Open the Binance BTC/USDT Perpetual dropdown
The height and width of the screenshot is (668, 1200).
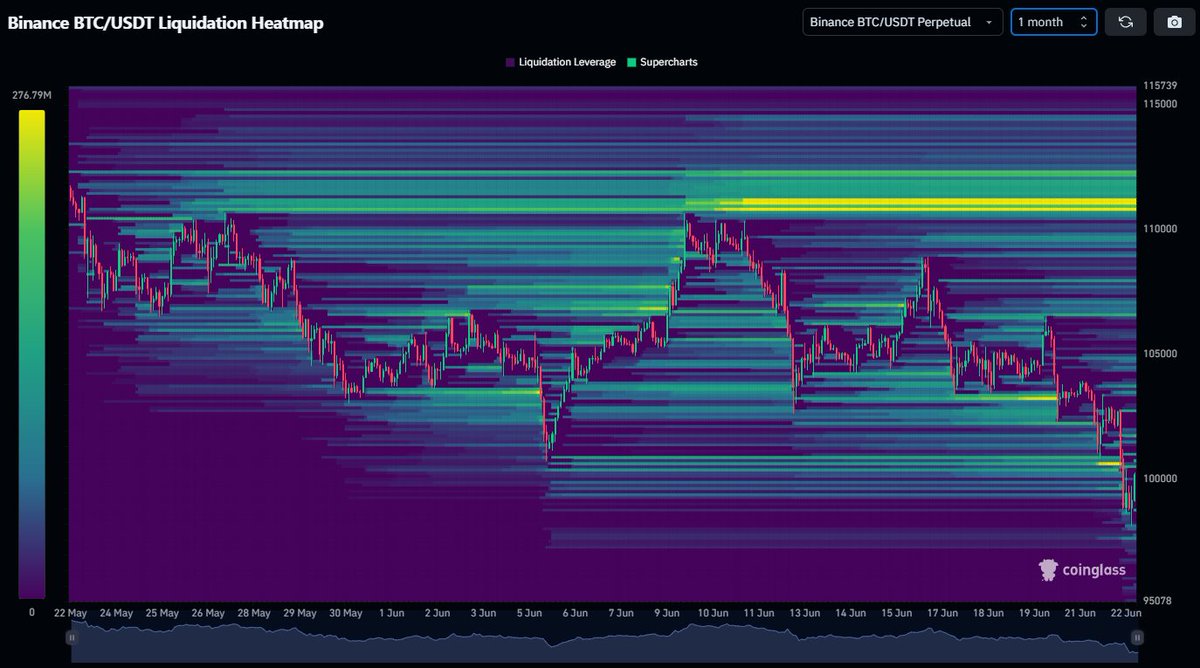[x=902, y=22]
